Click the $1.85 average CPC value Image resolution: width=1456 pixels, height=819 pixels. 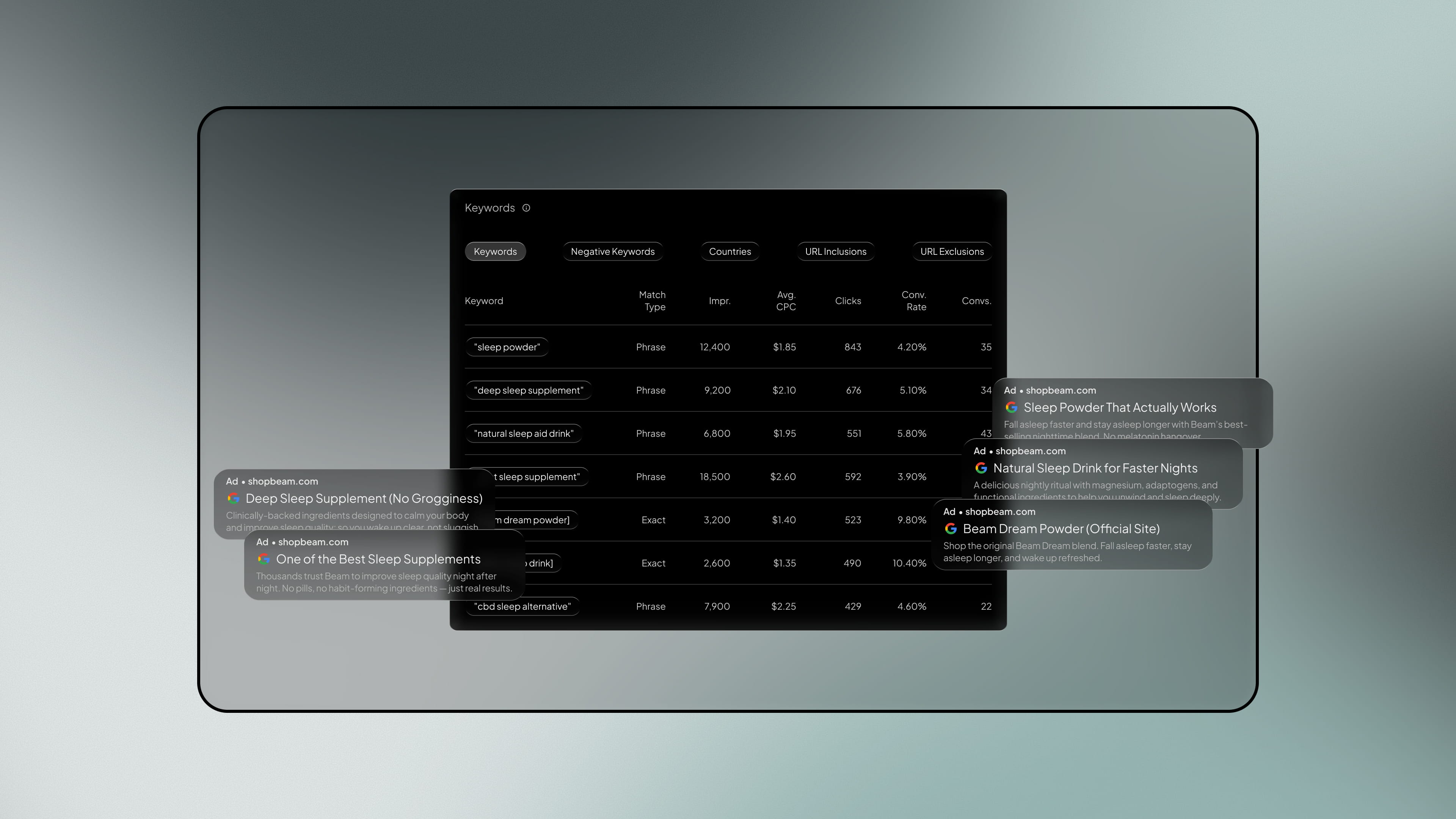pyautogui.click(x=784, y=347)
